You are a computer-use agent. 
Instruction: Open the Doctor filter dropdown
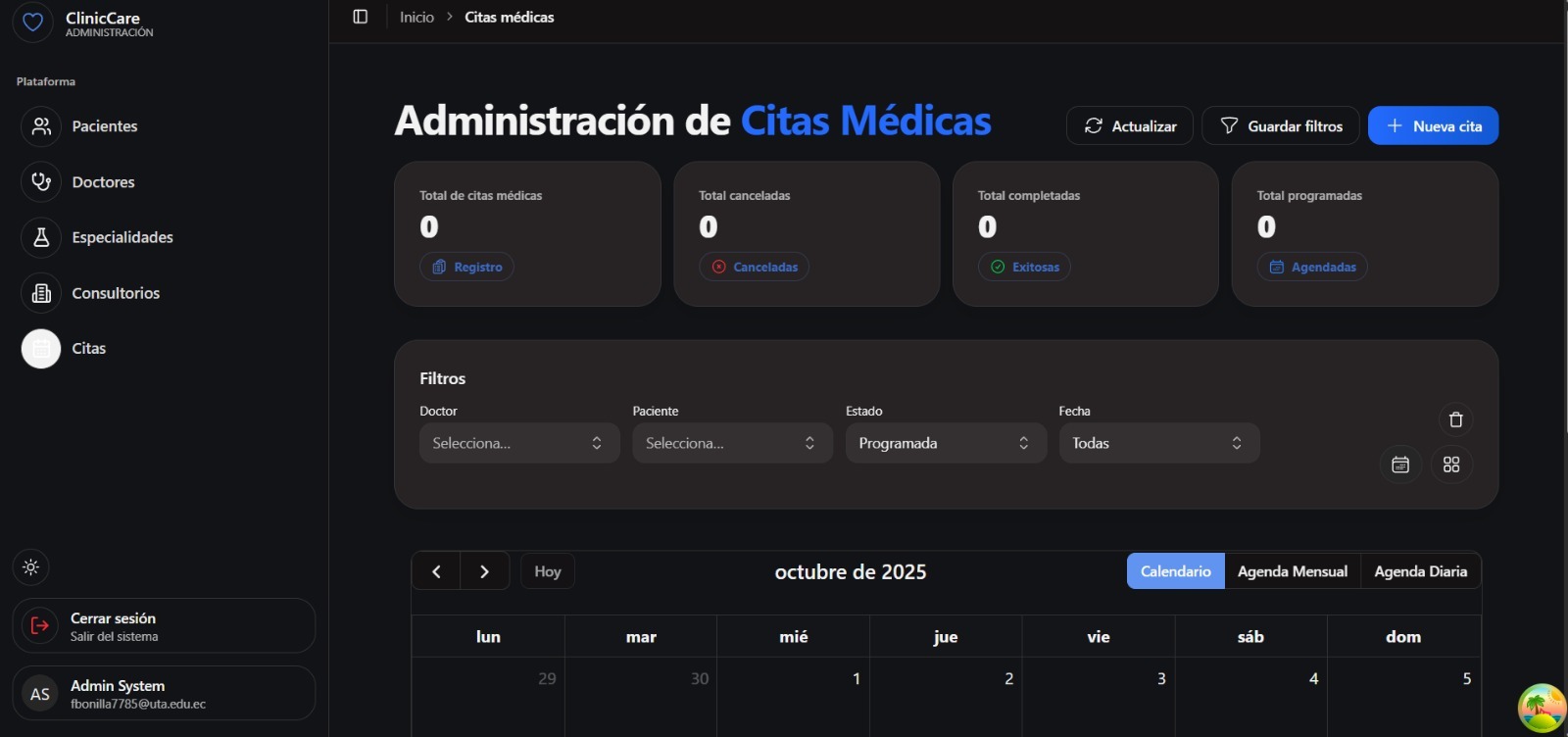519,443
